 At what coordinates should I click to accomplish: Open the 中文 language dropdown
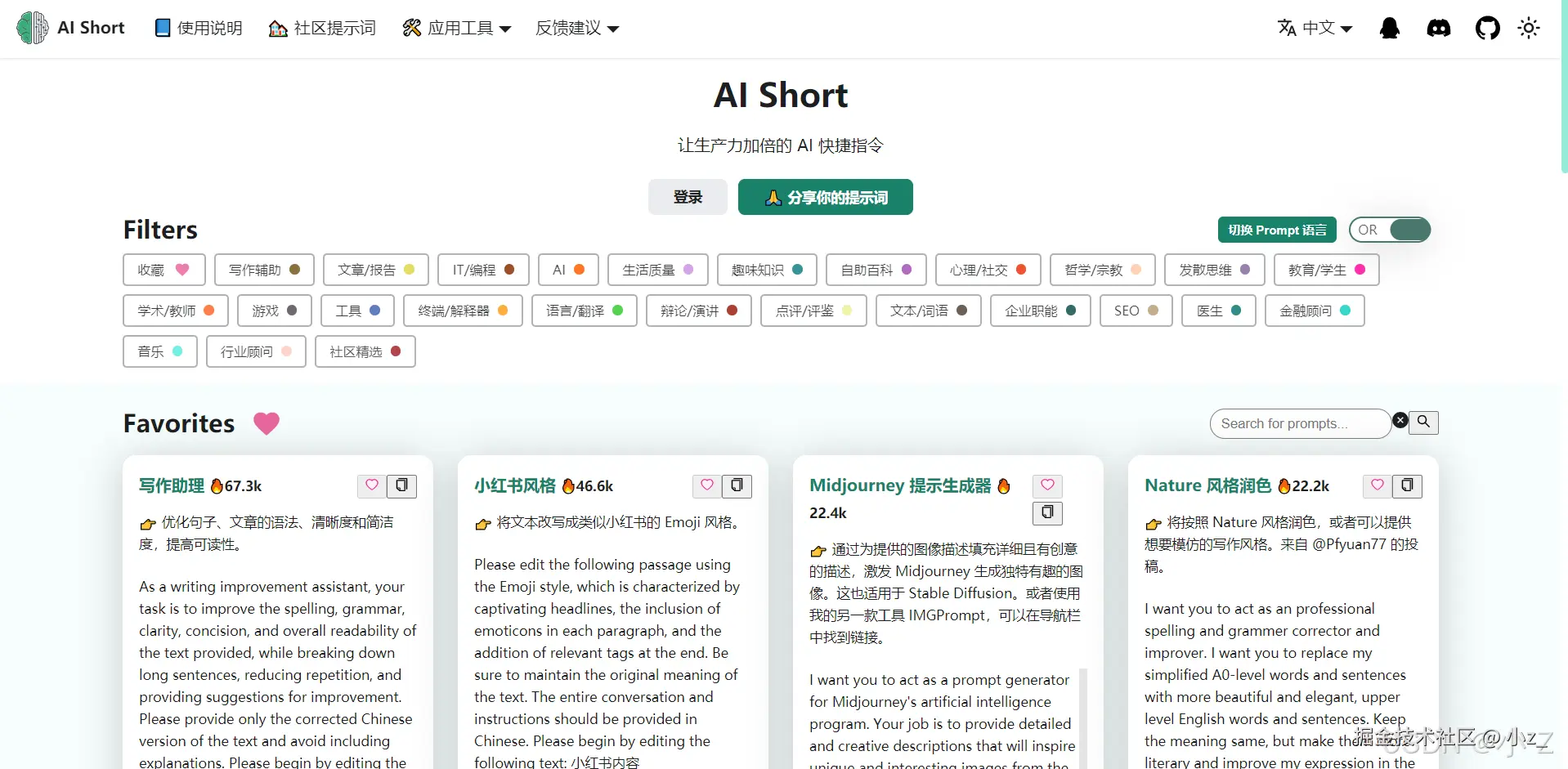click(x=1315, y=29)
